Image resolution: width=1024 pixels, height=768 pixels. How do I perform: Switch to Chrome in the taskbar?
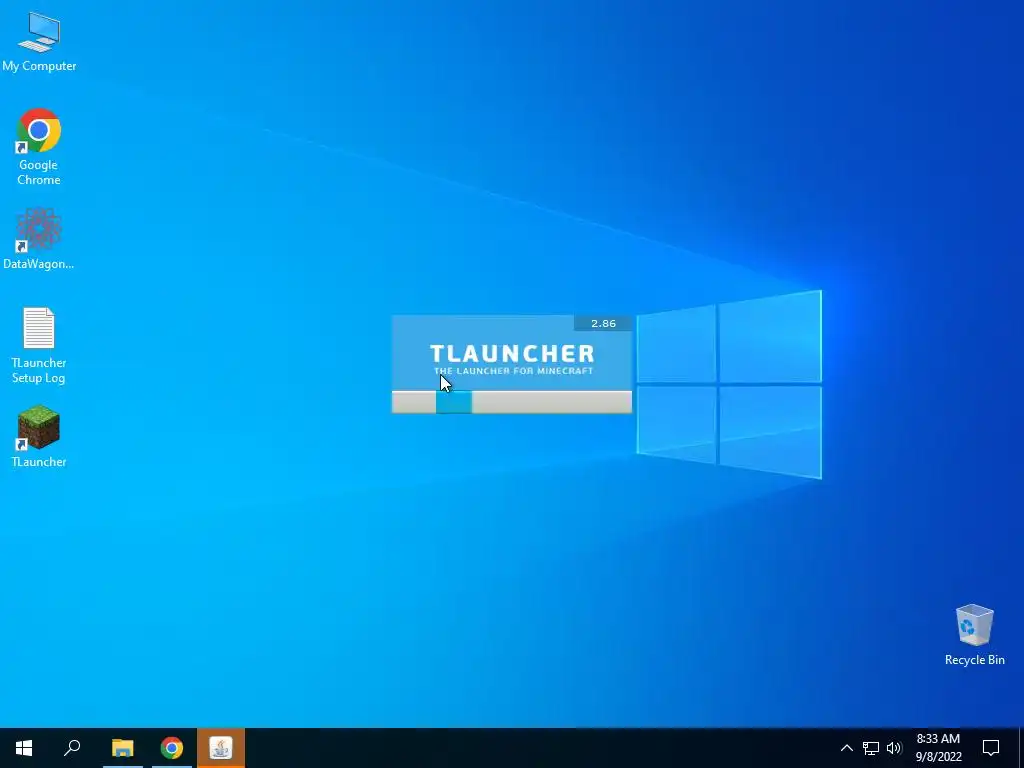(x=172, y=748)
